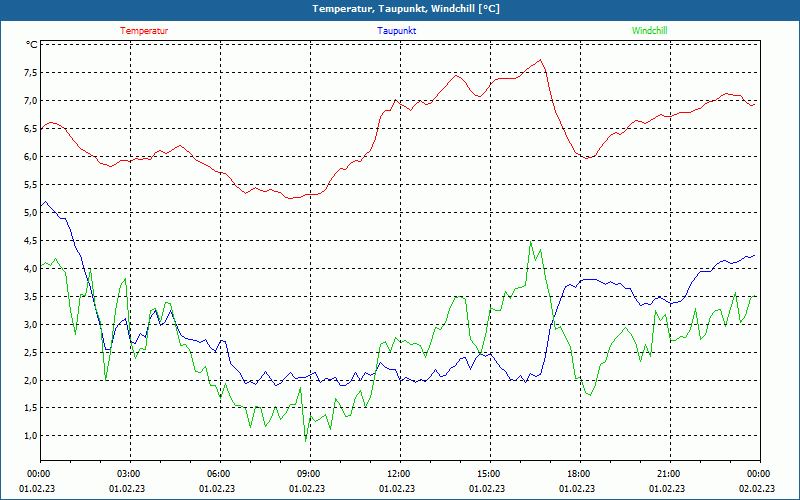Click the red Temperatur legend label
800x500 pixels.
coord(144,31)
